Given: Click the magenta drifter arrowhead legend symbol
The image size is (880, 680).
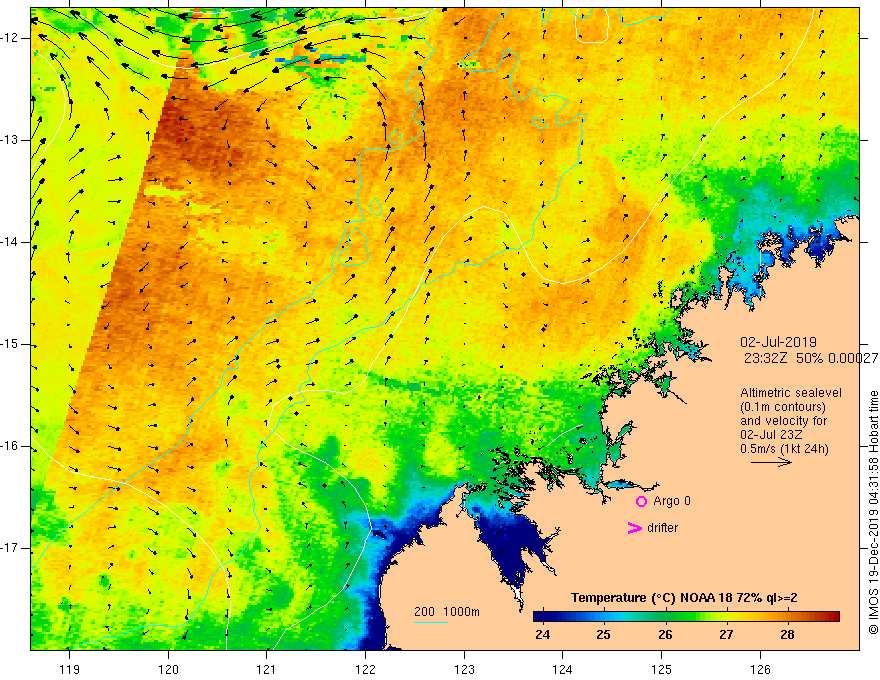Looking at the screenshot, I should click(x=634, y=528).
